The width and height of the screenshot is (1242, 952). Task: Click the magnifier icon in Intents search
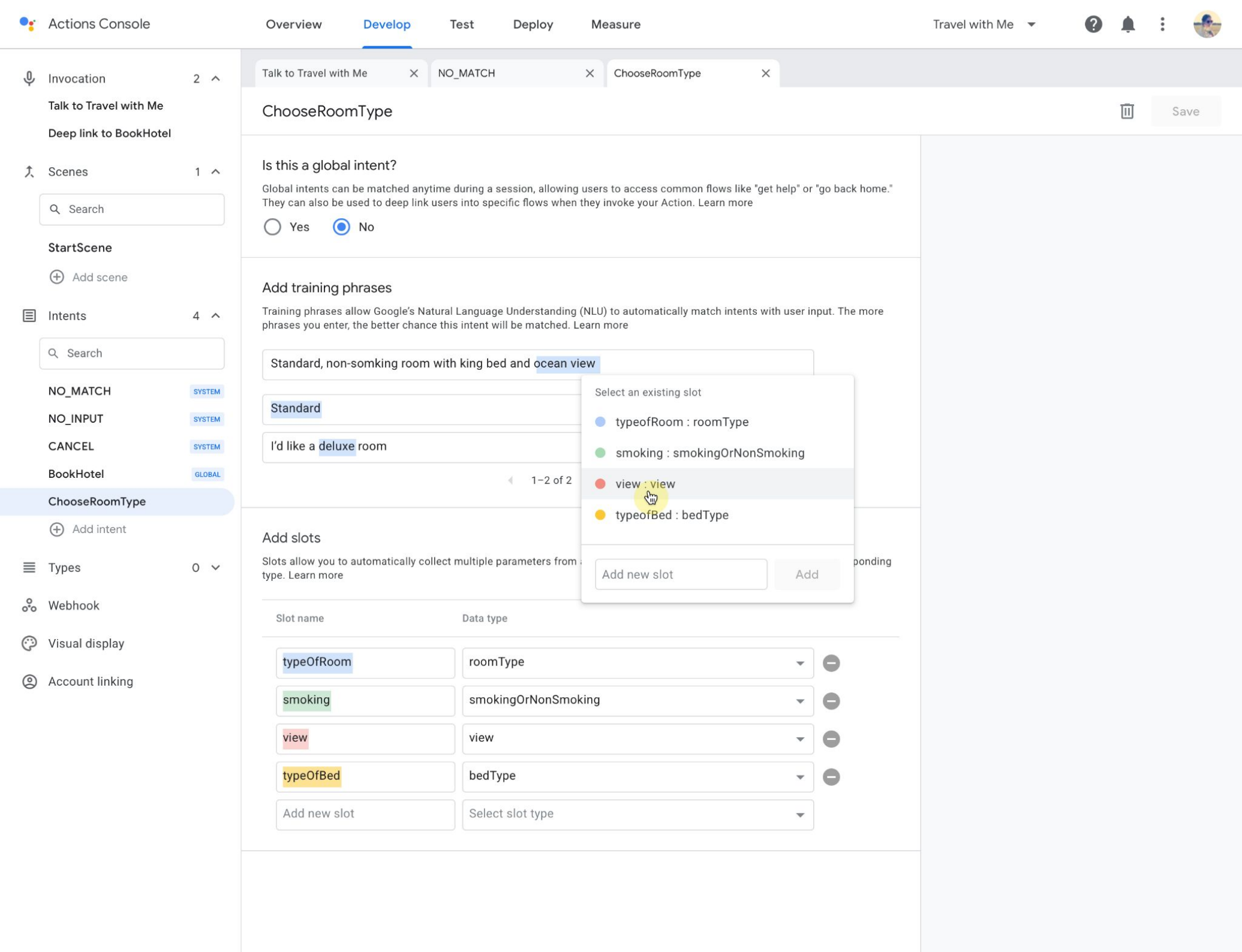[53, 353]
